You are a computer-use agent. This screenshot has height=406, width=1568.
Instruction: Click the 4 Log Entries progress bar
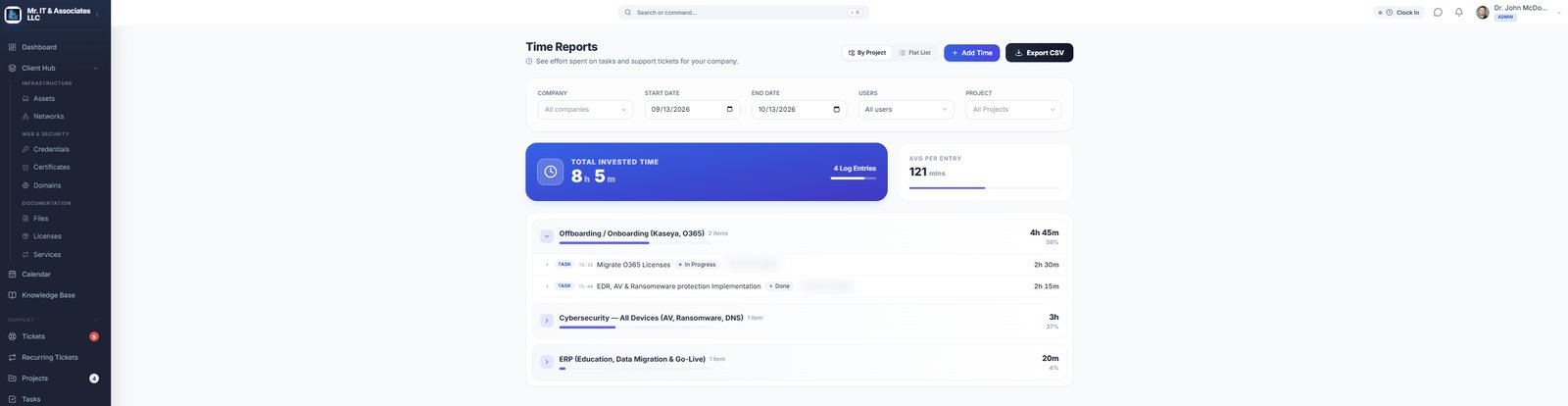click(854, 178)
